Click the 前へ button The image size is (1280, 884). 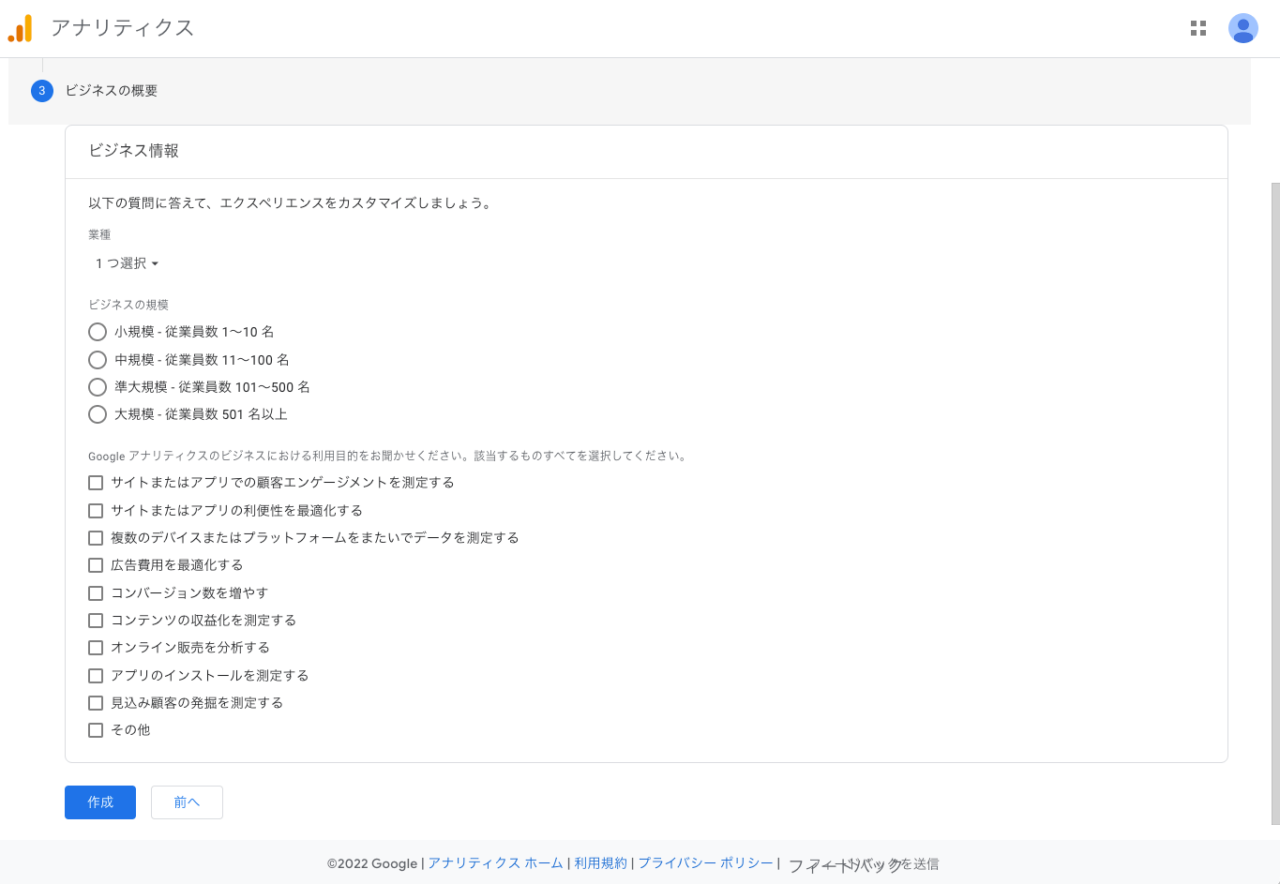click(187, 802)
